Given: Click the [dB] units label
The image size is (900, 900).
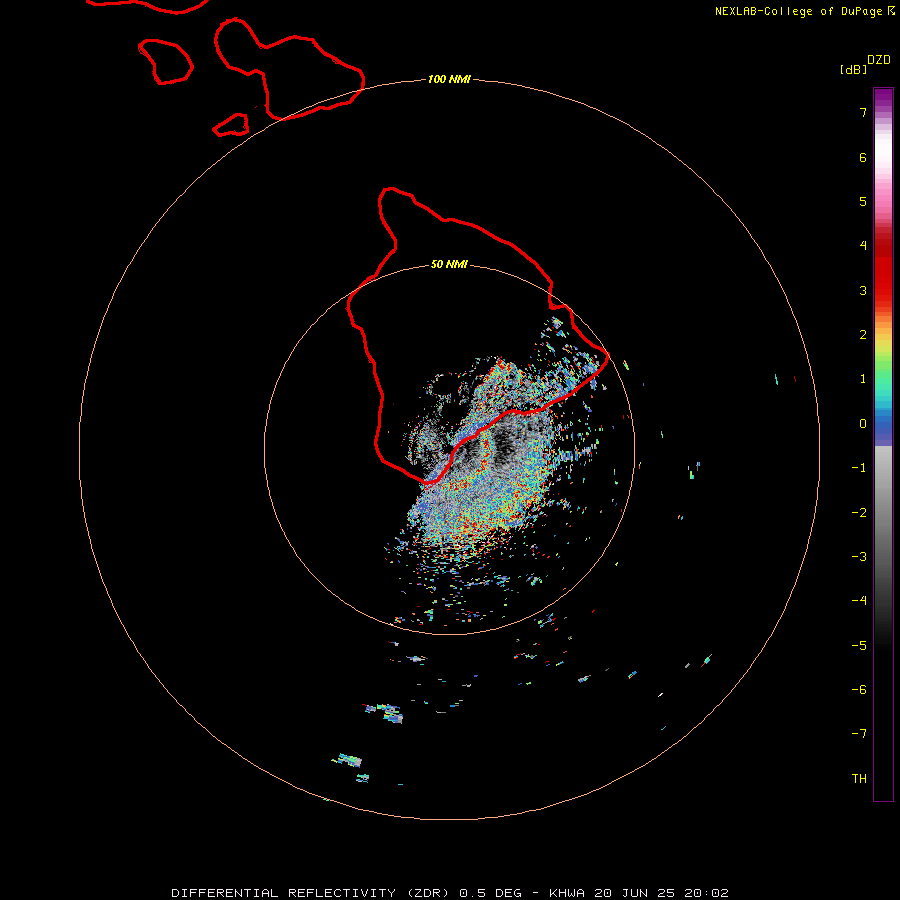Looking at the screenshot, I should pyautogui.click(x=854, y=69).
